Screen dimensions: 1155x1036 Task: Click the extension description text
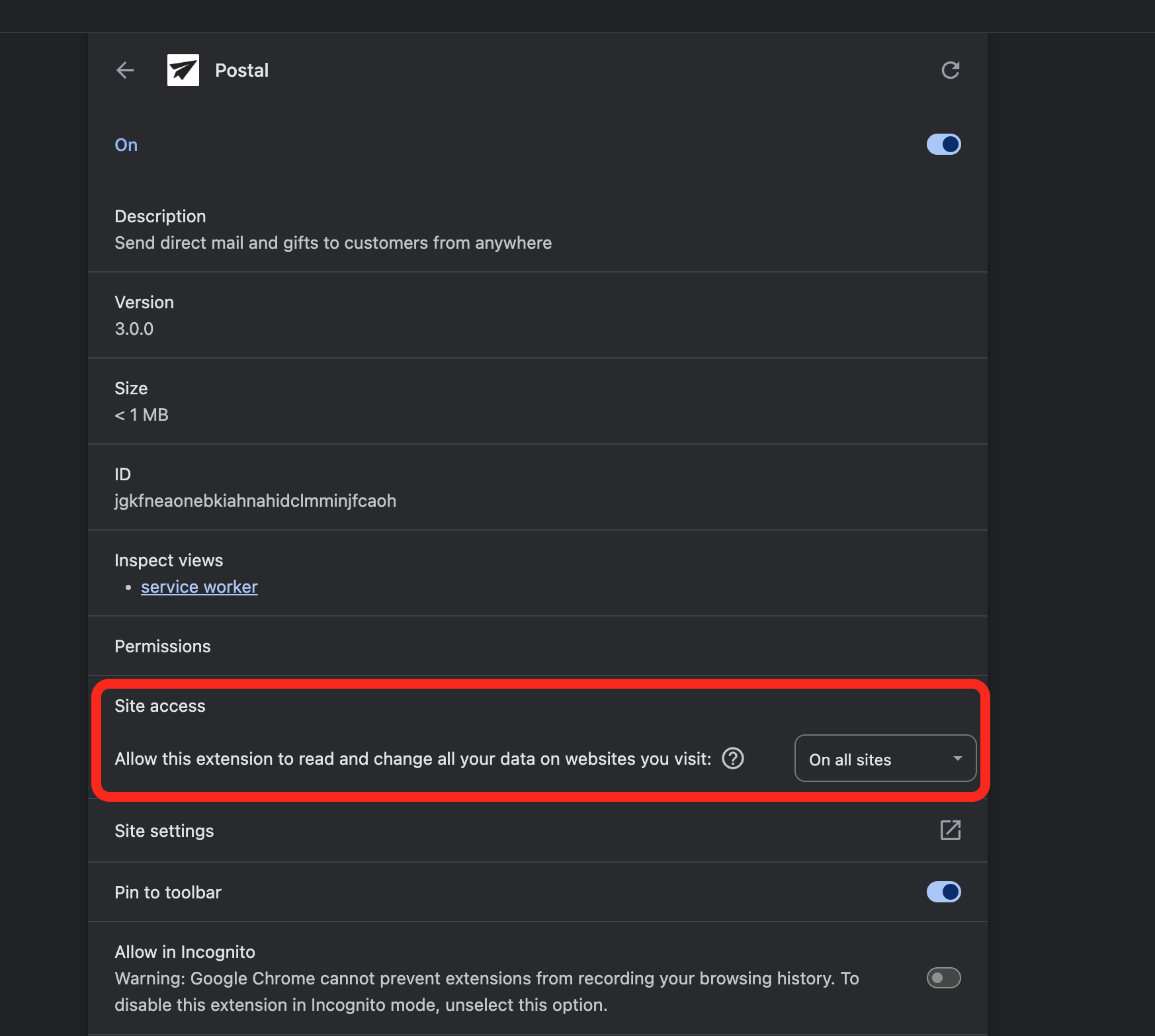333,243
